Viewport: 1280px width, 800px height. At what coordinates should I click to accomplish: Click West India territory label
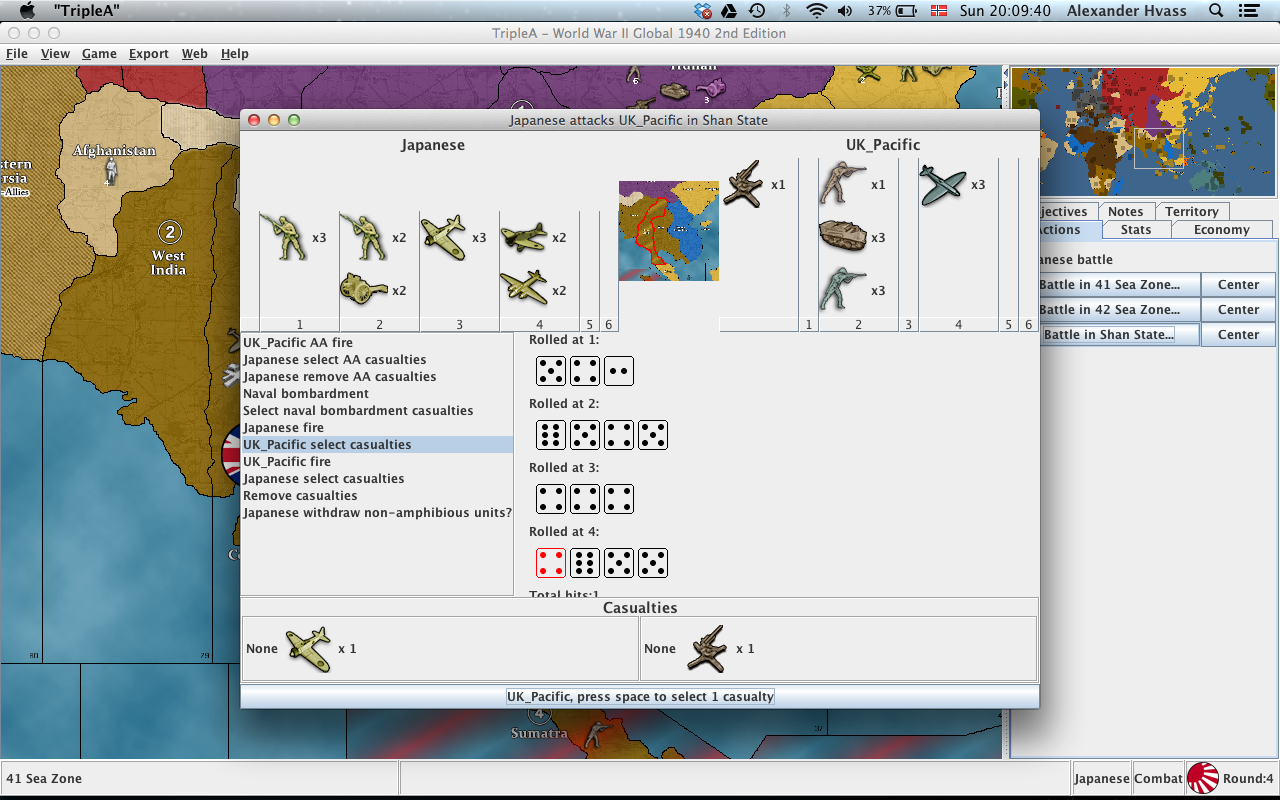point(168,262)
